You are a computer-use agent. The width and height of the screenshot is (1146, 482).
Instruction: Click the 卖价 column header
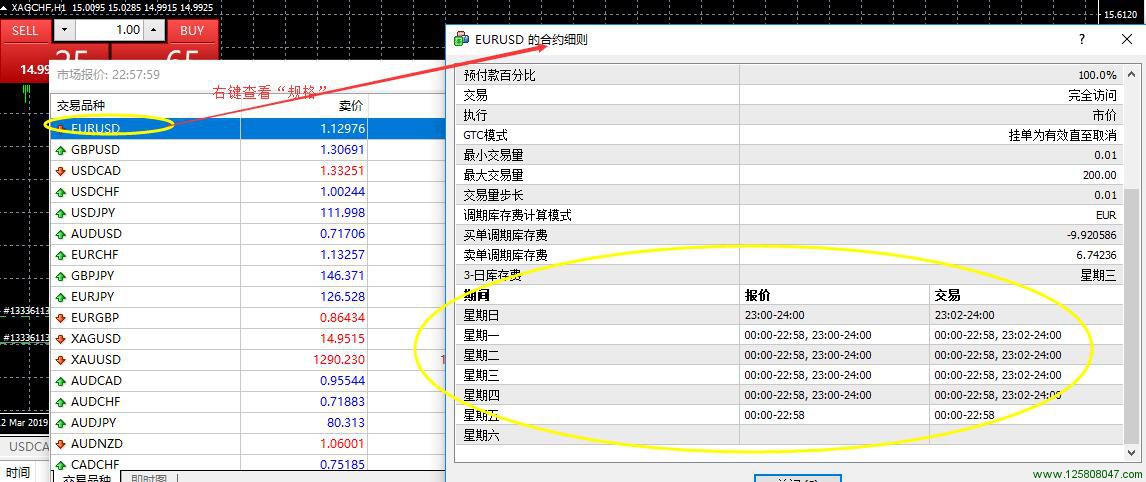point(304,106)
